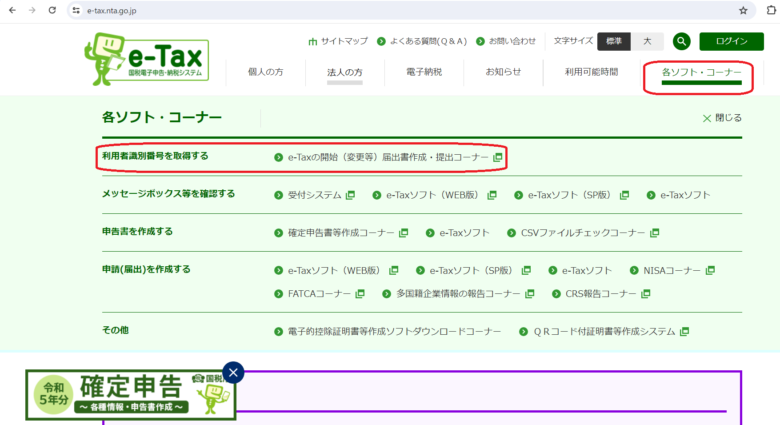Open e-Taxソフト(SP版) under メッセージボックス row
The height and width of the screenshot is (425, 780).
pyautogui.click(x=569, y=195)
